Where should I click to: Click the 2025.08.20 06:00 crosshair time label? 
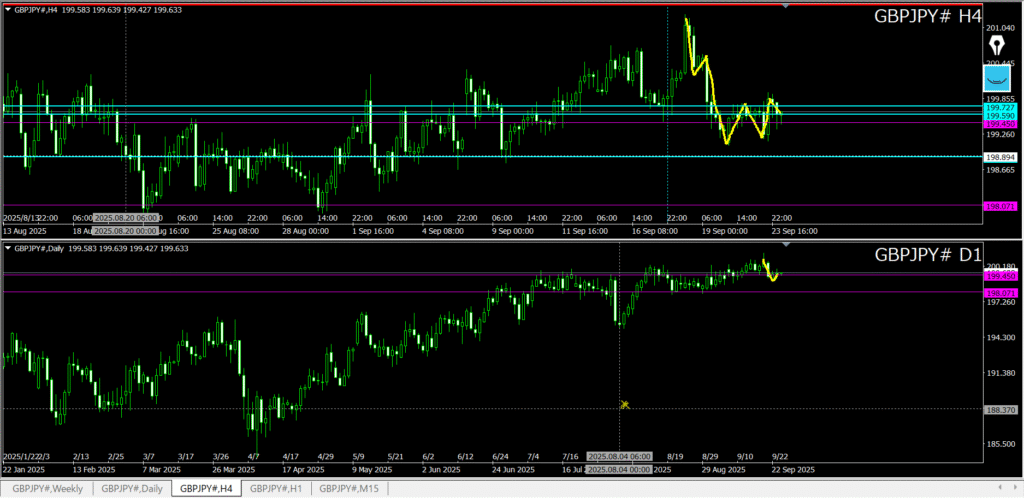125,217
